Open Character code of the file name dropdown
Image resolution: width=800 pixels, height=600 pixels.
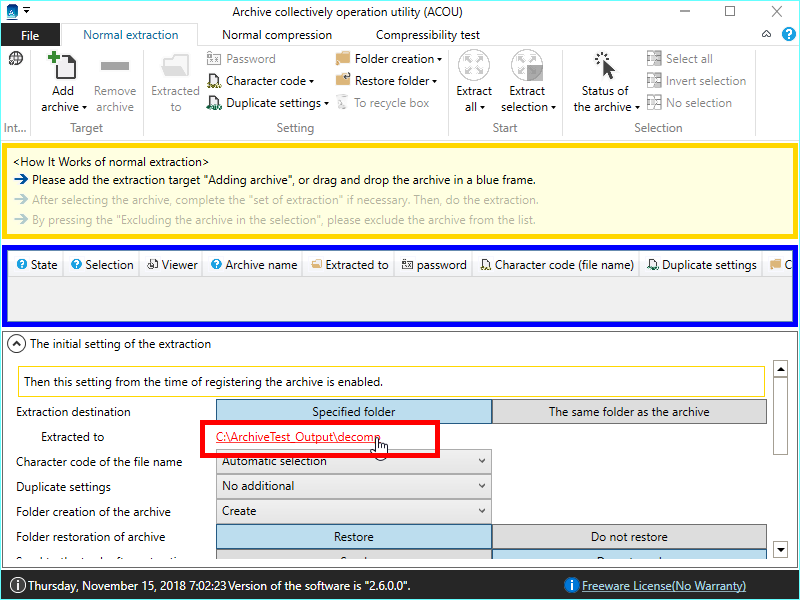[x=354, y=461]
